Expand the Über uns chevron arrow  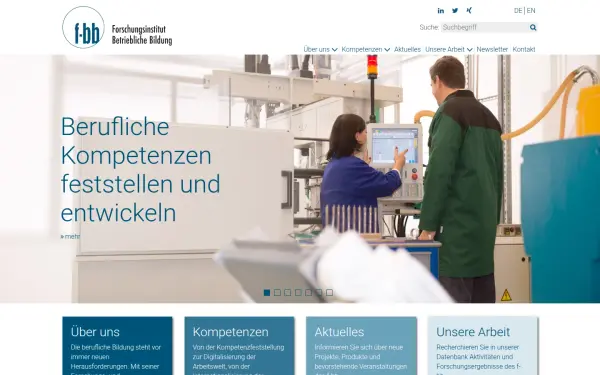click(x=335, y=50)
